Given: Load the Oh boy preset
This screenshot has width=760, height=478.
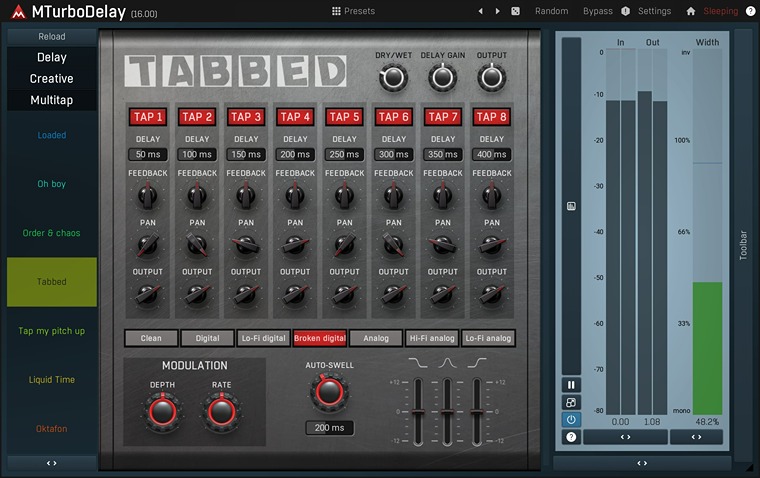Looking at the screenshot, I should pyautogui.click(x=52, y=184).
